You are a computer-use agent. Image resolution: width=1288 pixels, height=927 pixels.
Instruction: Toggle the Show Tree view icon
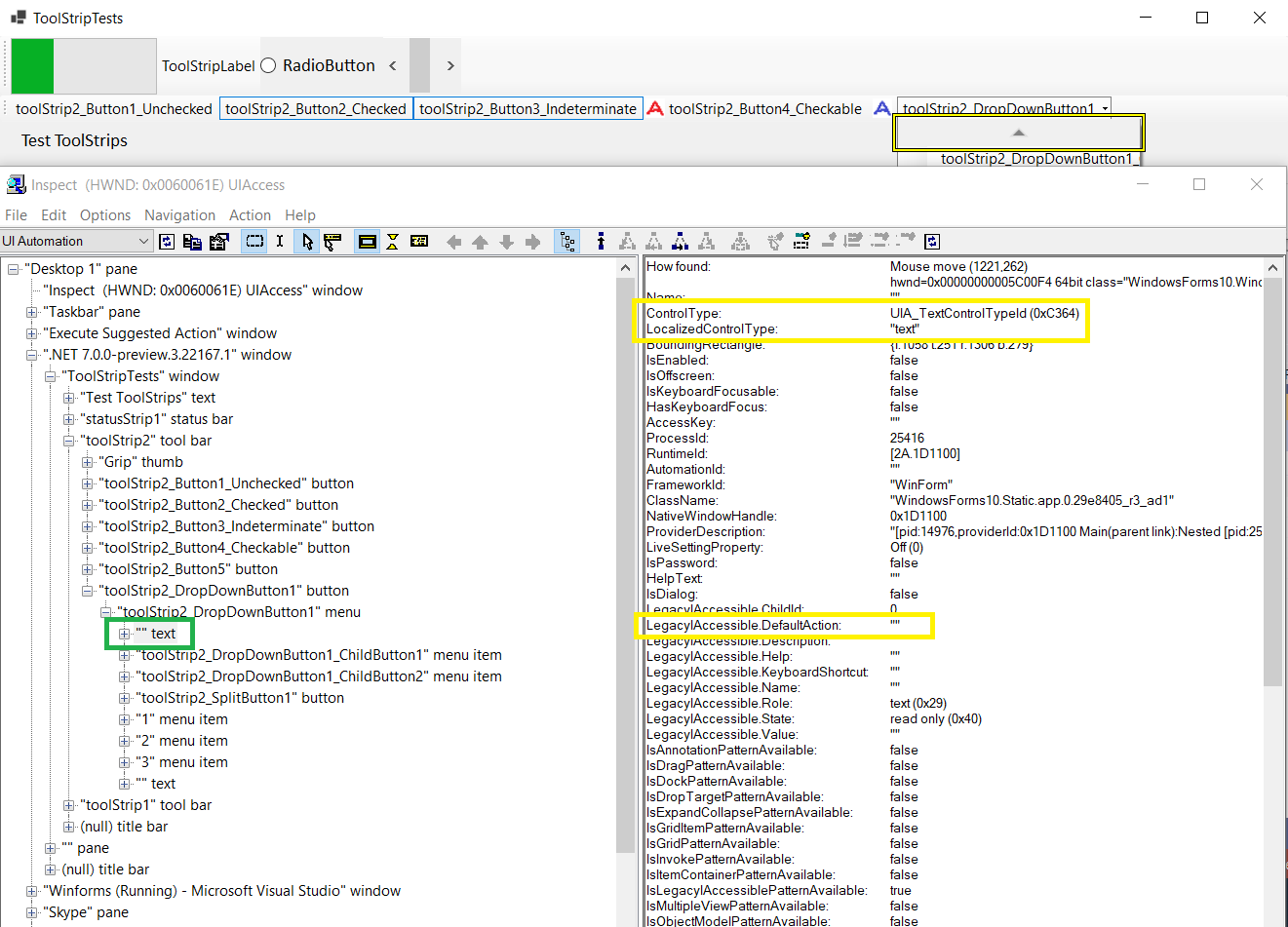coord(567,241)
